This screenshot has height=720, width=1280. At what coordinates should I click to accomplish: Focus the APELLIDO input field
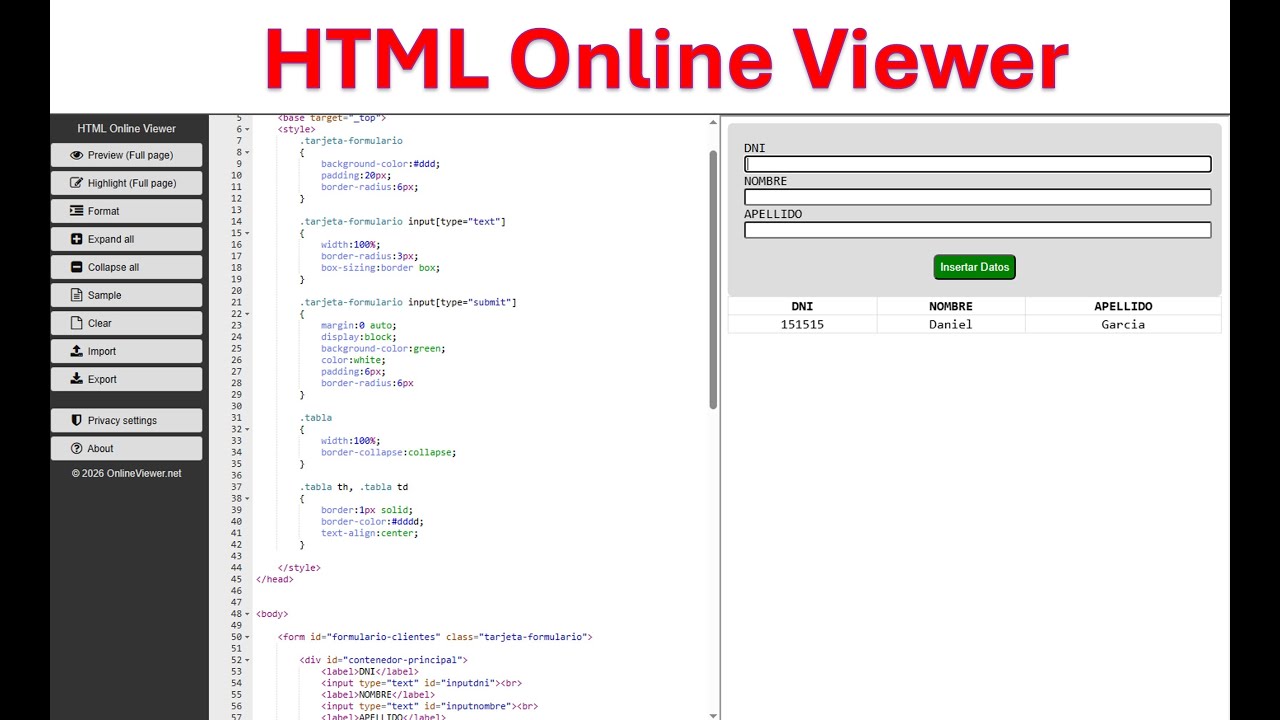click(977, 230)
